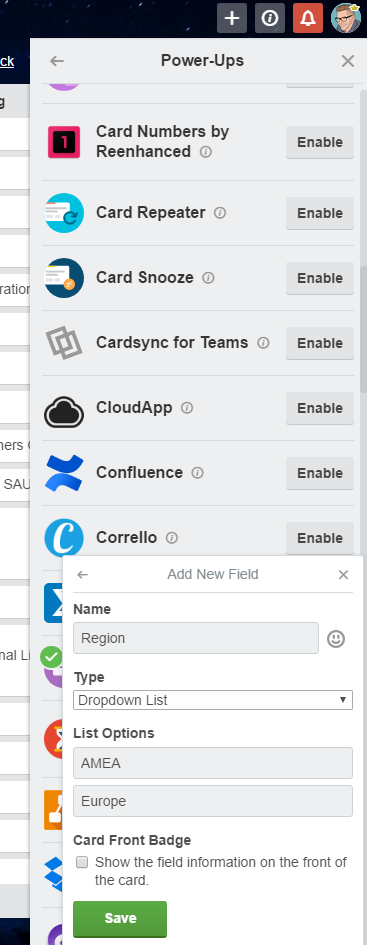
Task: Click the Cardsync for Teams icon
Action: pos(64,343)
